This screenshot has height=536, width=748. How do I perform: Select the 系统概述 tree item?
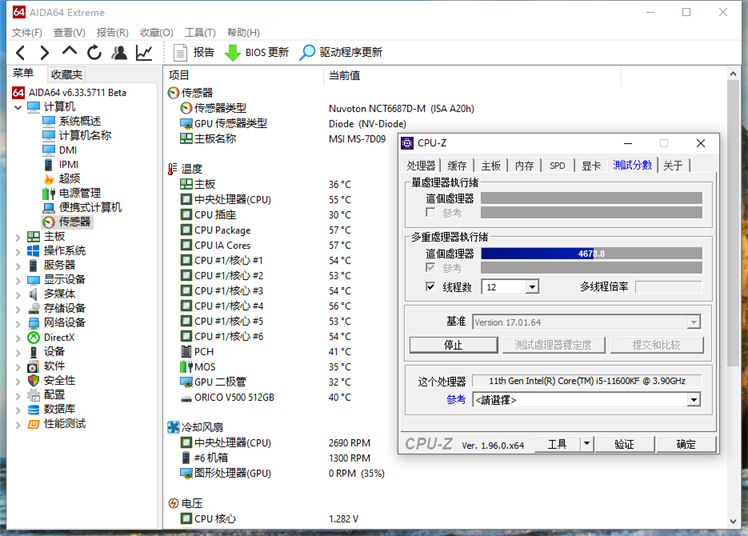pyautogui.click(x=72, y=121)
